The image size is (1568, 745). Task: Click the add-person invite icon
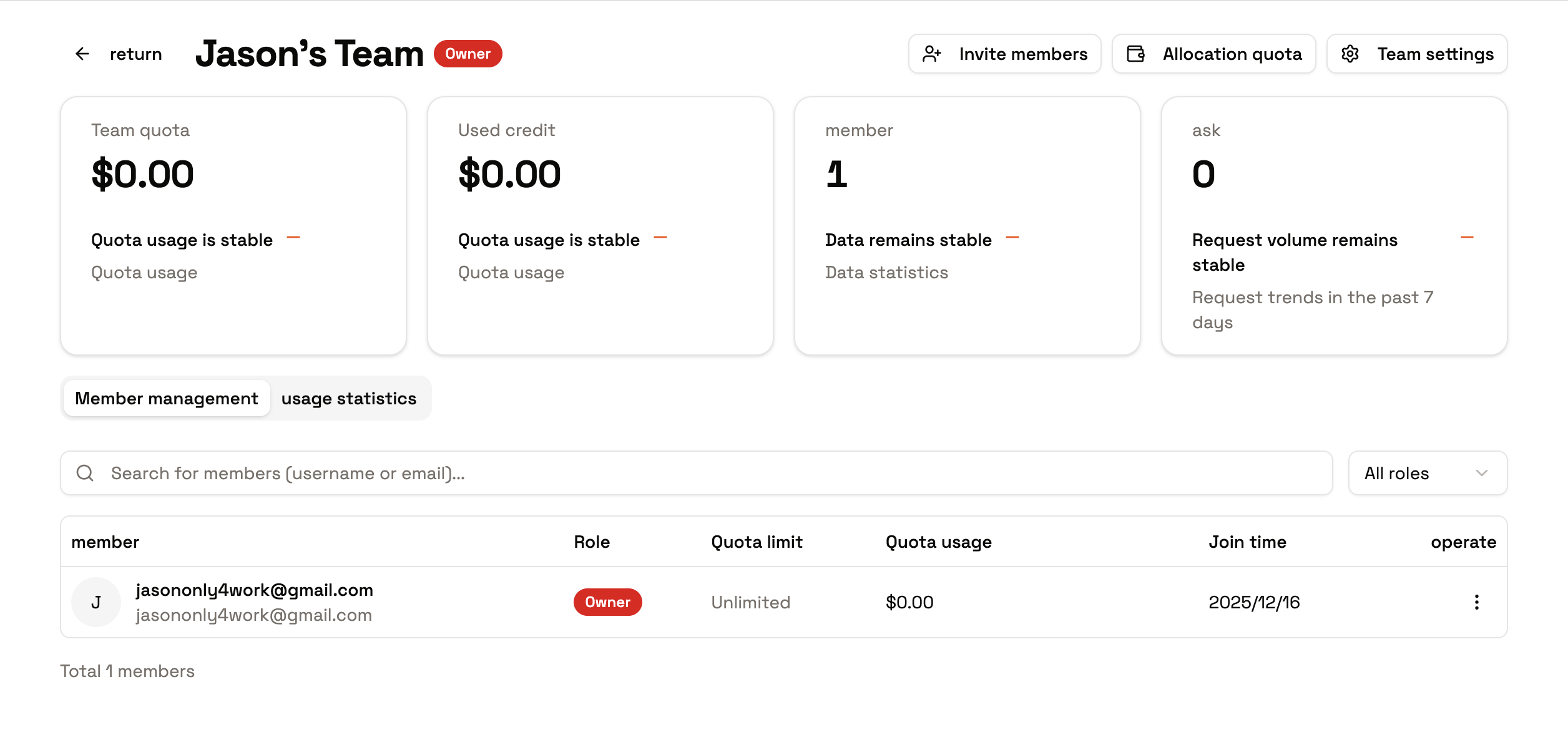[932, 54]
